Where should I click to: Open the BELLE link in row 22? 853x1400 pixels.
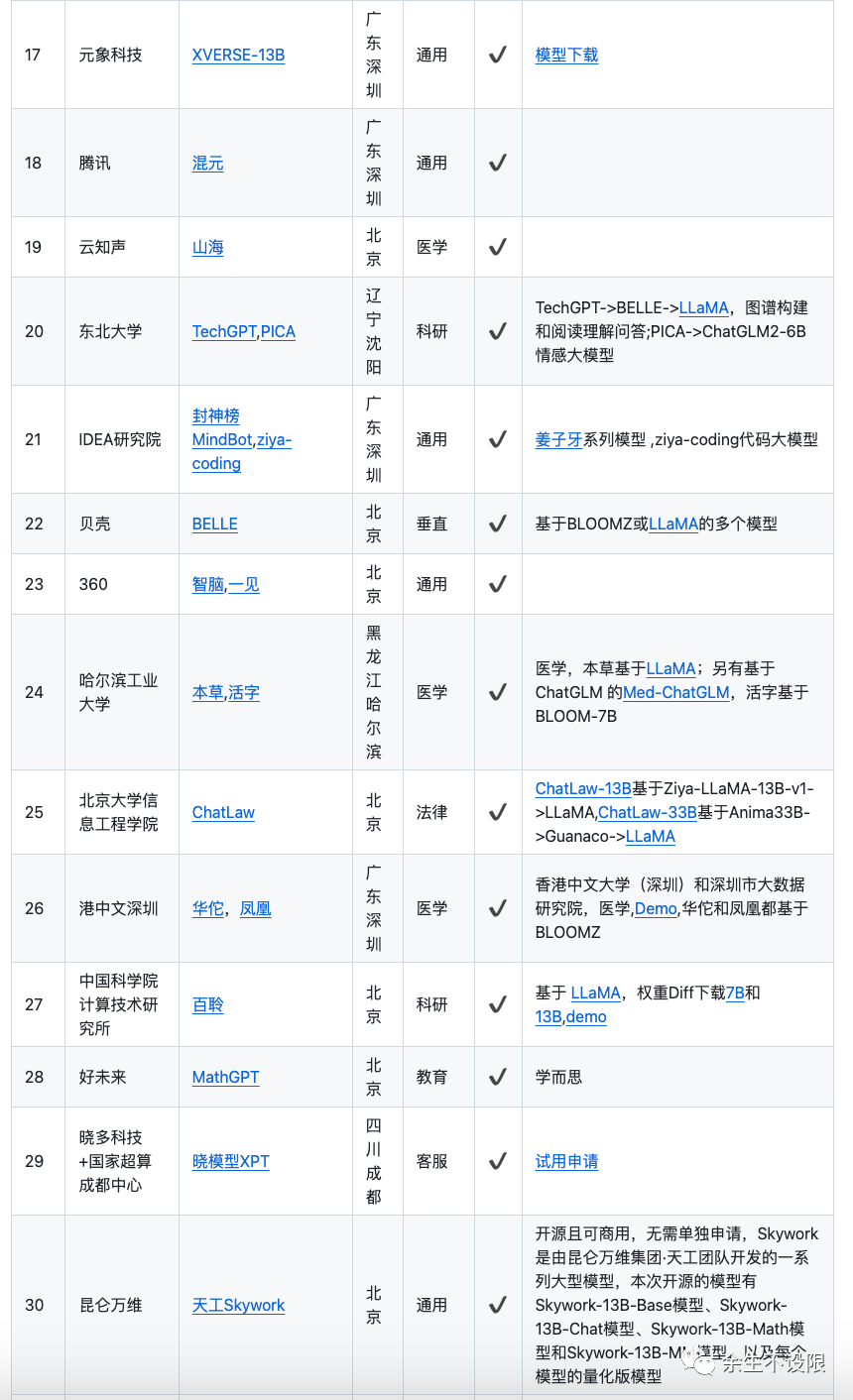coord(215,524)
